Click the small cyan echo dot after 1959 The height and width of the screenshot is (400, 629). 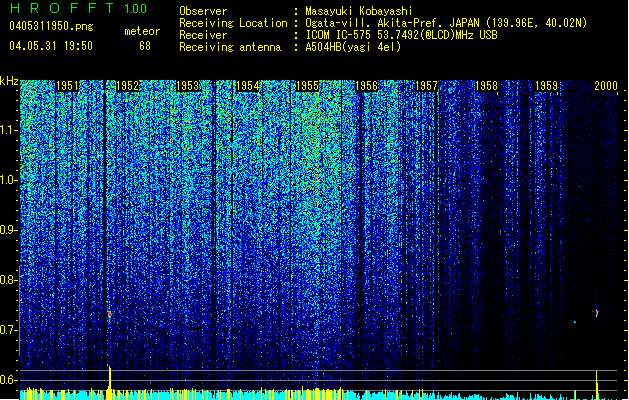tap(575, 322)
